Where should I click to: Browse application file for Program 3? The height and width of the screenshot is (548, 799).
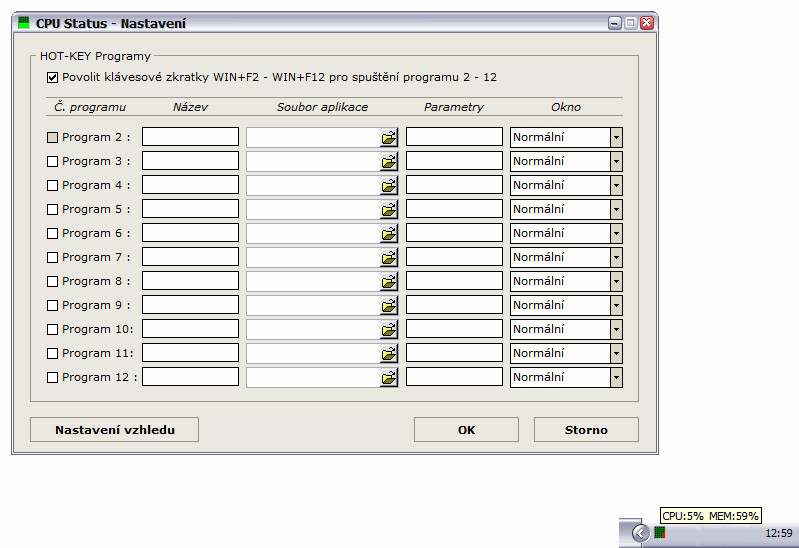(389, 162)
